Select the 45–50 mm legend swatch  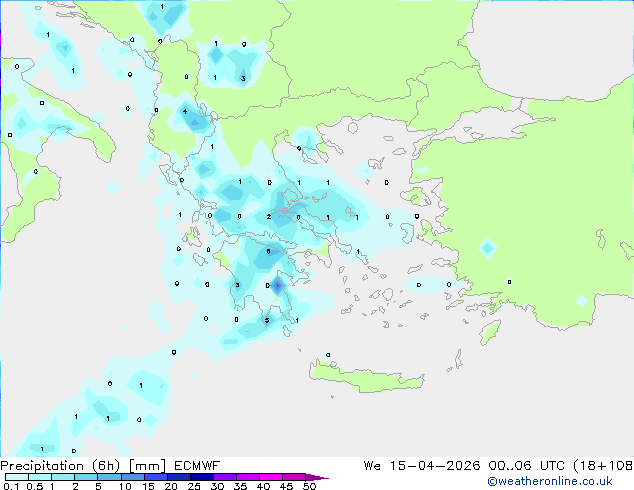(x=294, y=477)
